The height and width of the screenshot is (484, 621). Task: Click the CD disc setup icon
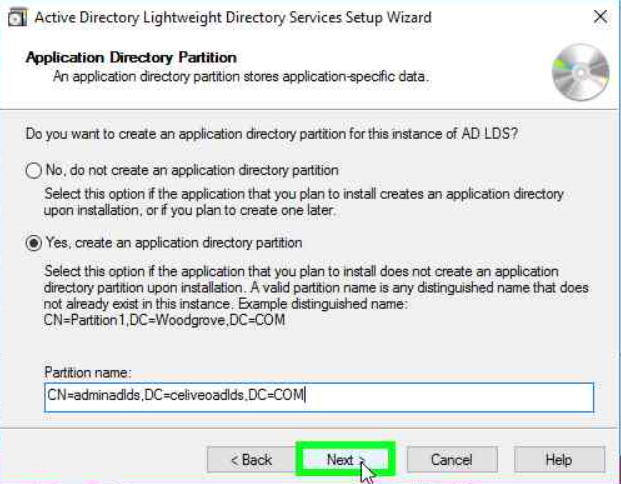(580, 72)
